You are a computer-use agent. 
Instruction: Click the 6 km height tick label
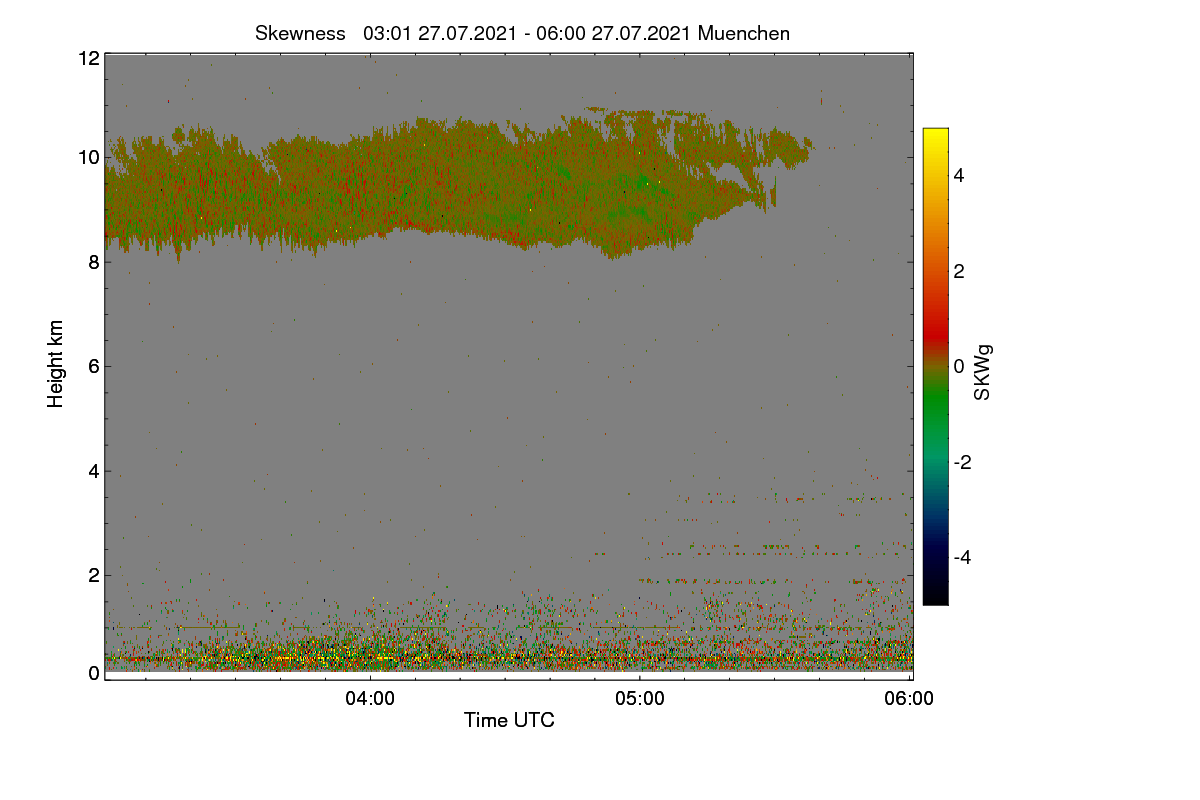point(93,366)
